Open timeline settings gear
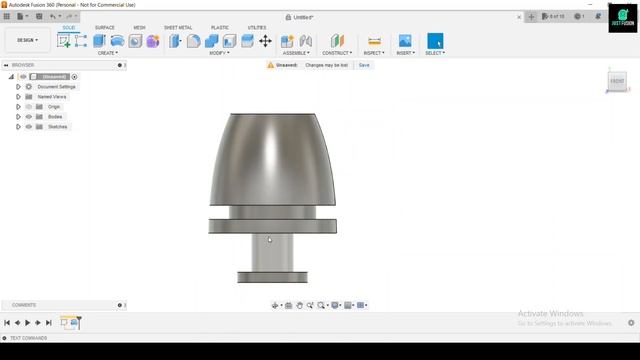Screen dimensions: 640x360 click(631, 322)
